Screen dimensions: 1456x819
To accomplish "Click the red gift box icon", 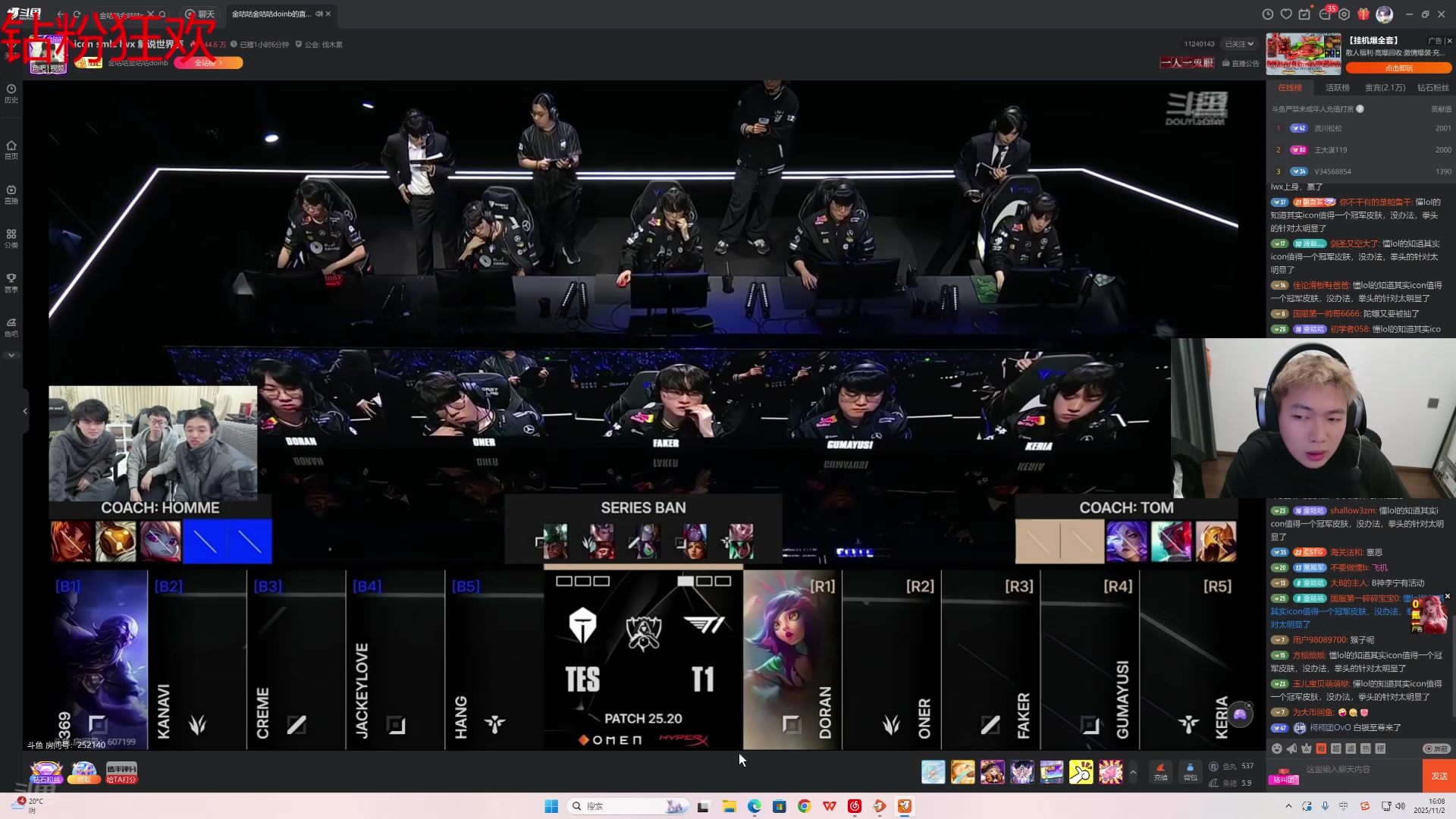I will pyautogui.click(x=1363, y=14).
